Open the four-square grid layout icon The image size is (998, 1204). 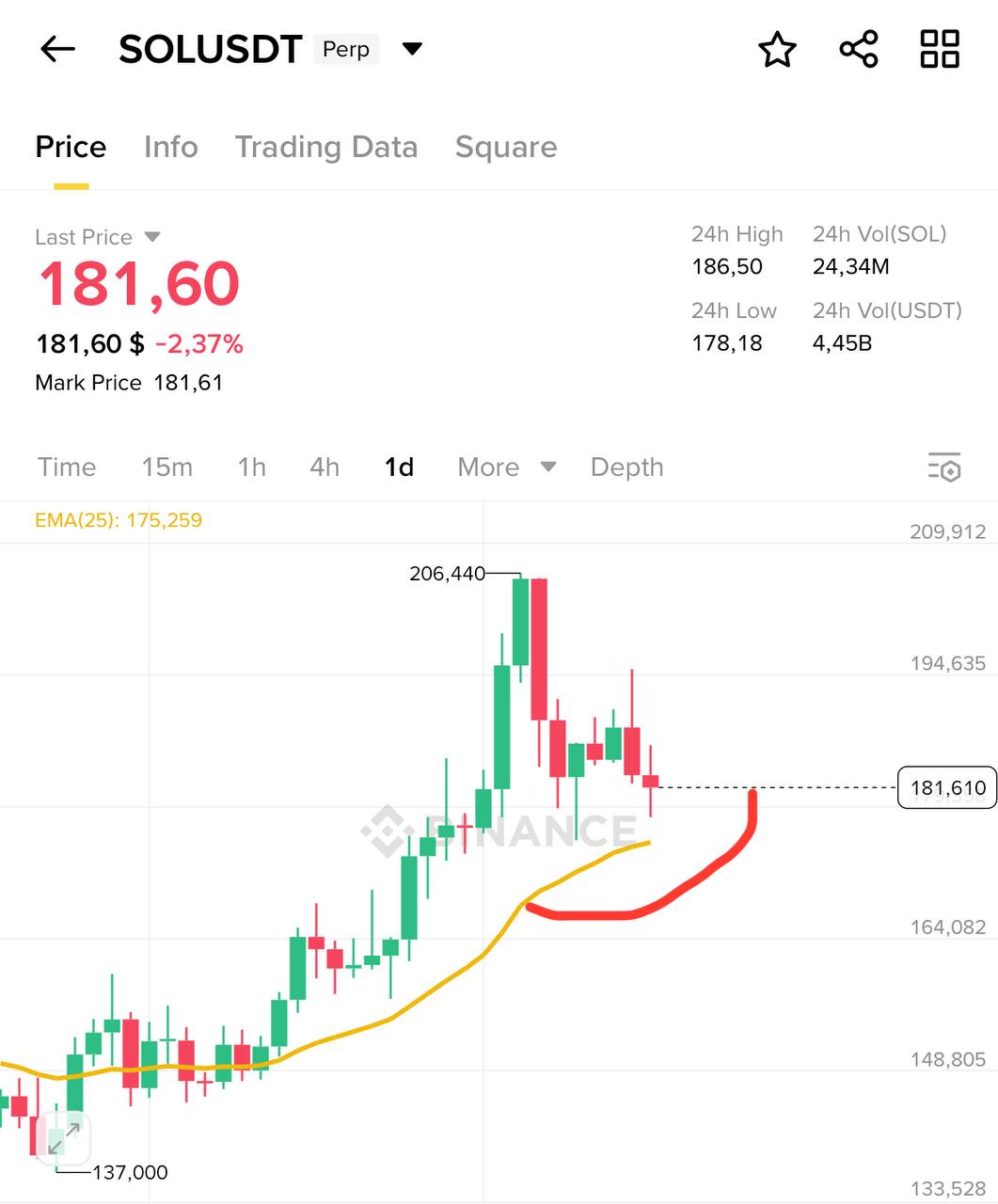939,49
